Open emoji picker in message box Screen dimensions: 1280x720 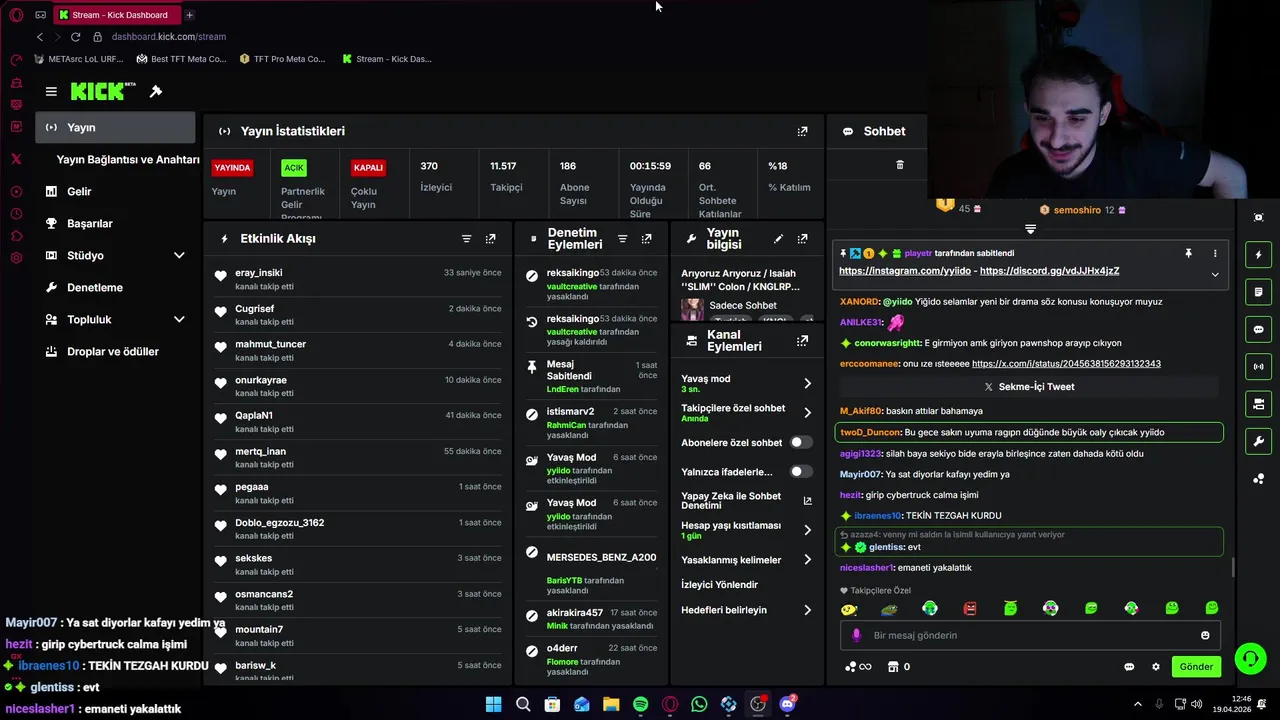pos(1205,635)
